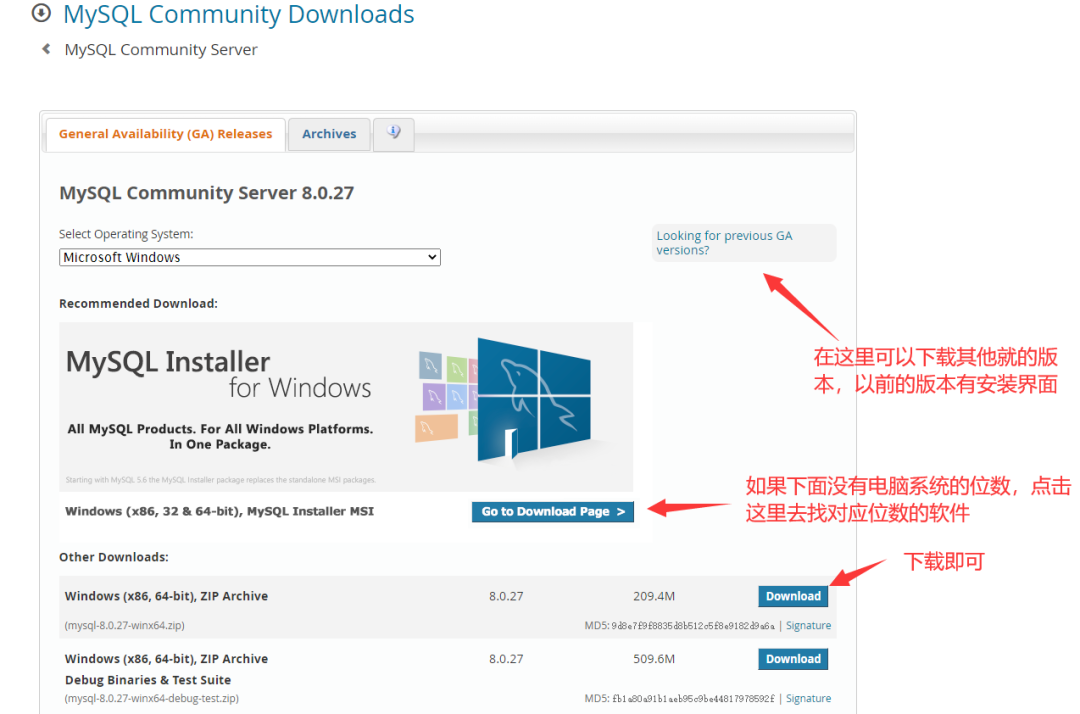Open the information icon tab

pyautogui.click(x=393, y=133)
